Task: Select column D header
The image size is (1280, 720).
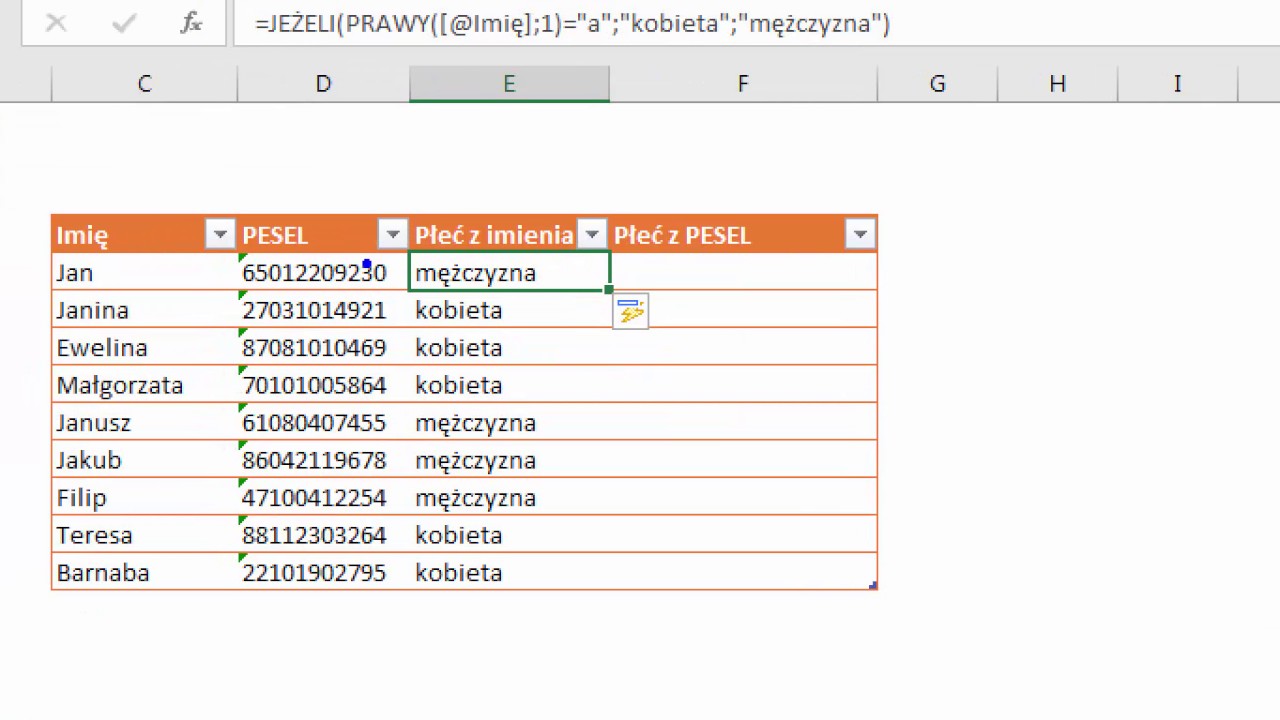Action: [x=323, y=84]
